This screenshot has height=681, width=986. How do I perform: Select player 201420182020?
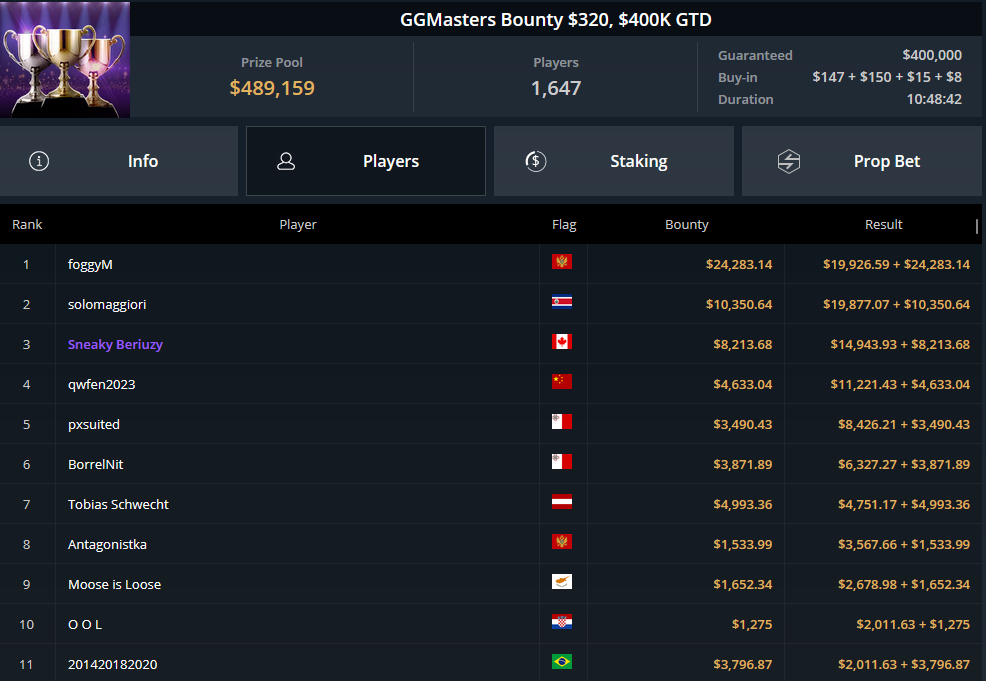(113, 664)
